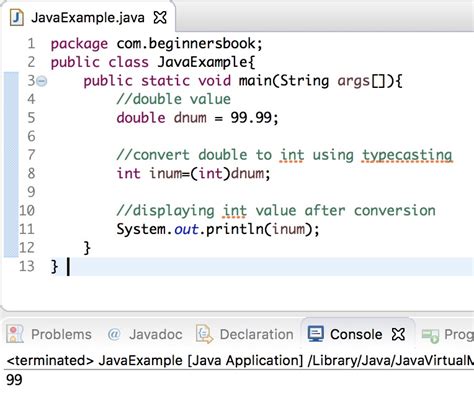Click the //double value comment
Screen dimensions: 474x406
(173, 99)
